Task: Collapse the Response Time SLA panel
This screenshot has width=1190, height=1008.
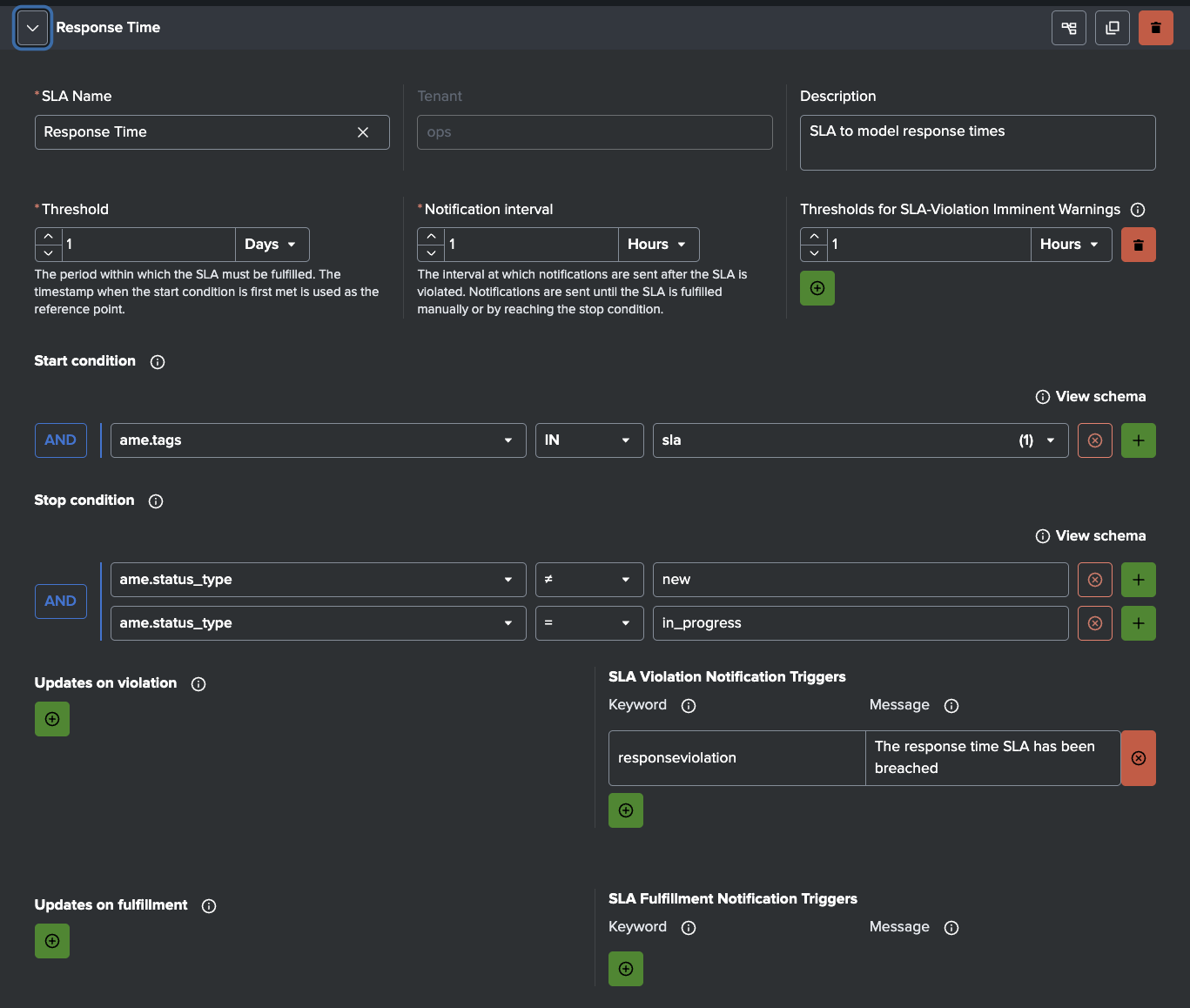Action: pos(32,28)
